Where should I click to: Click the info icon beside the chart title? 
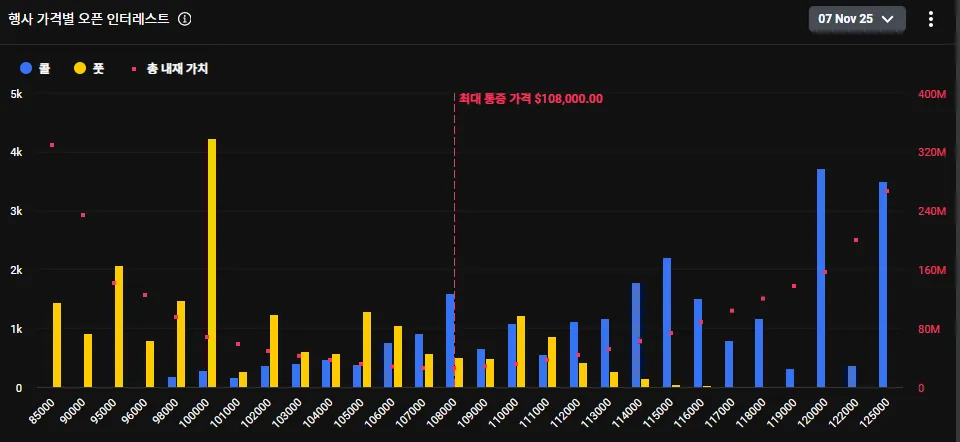coord(184,19)
